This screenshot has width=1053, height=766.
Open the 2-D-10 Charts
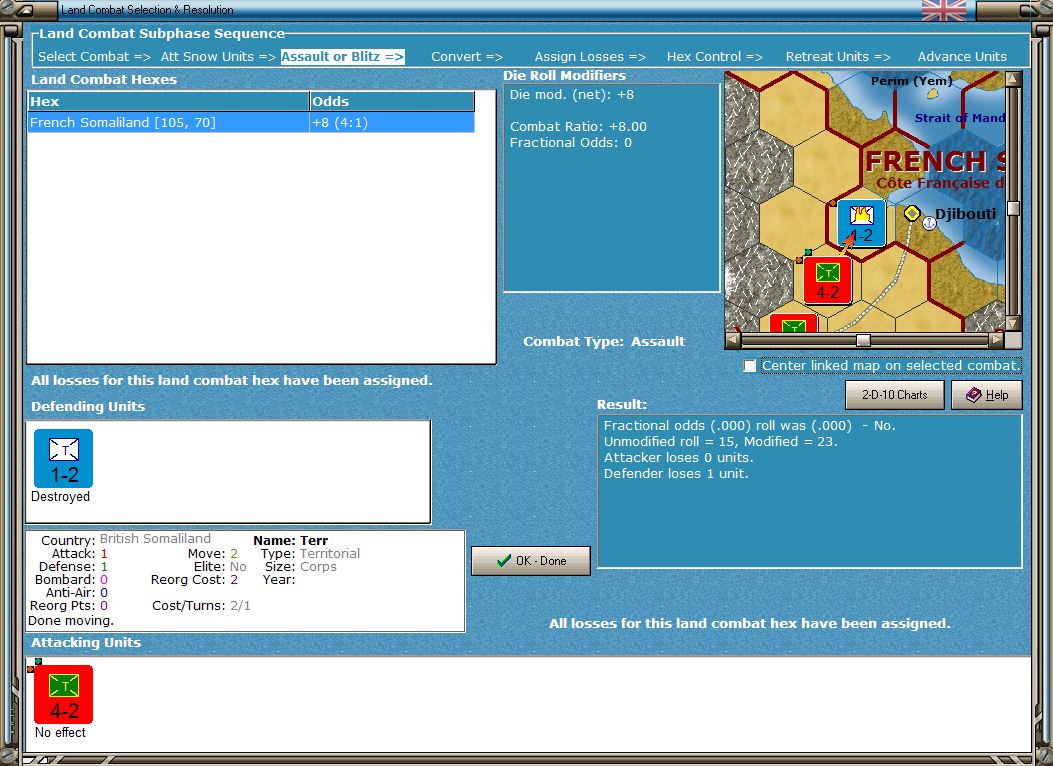[895, 395]
